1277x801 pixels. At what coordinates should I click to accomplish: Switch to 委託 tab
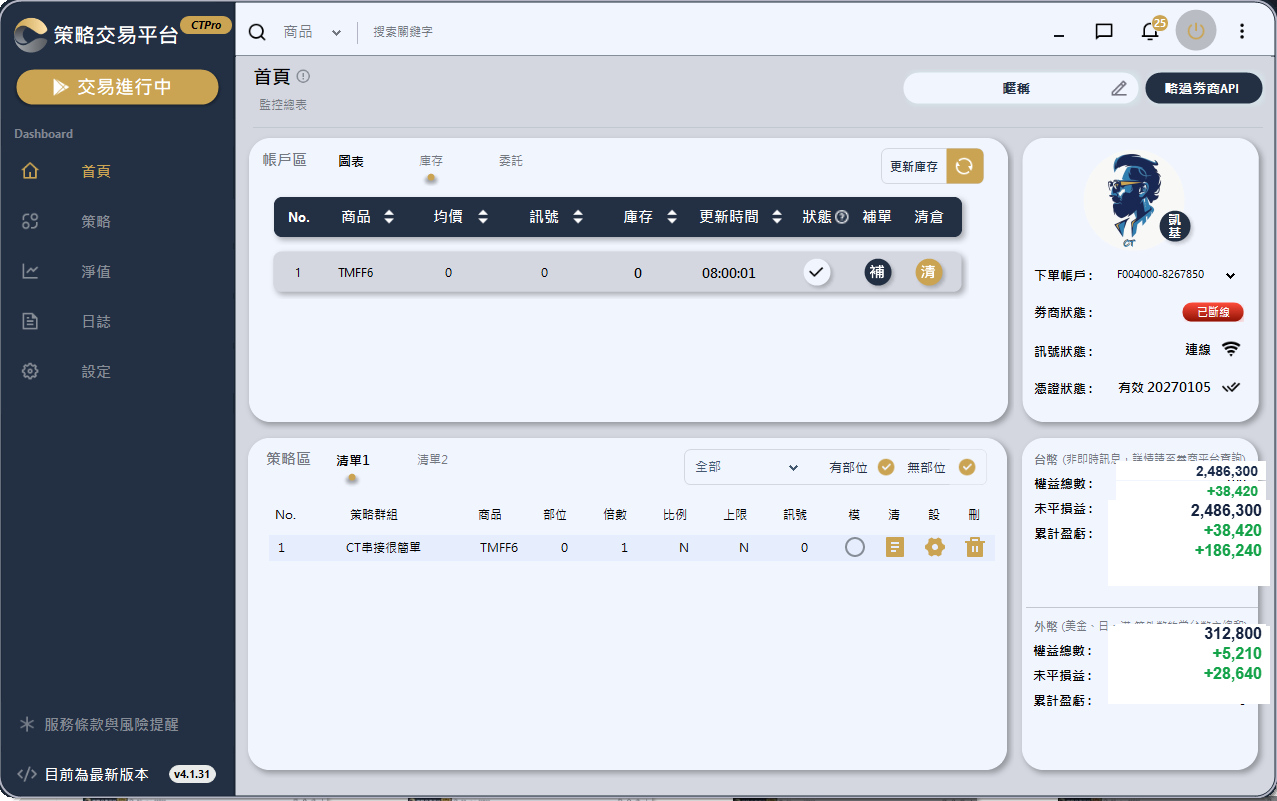pyautogui.click(x=511, y=160)
